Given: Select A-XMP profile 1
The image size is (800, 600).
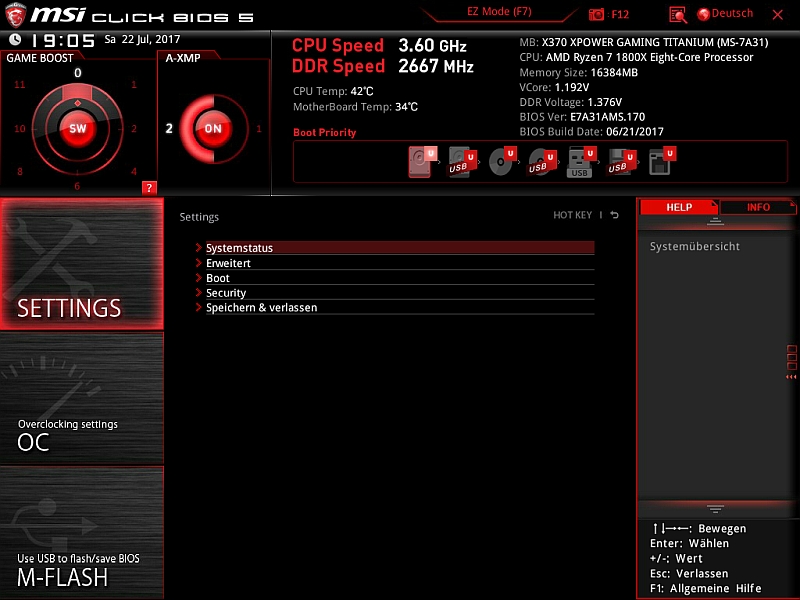Looking at the screenshot, I should point(259,129).
